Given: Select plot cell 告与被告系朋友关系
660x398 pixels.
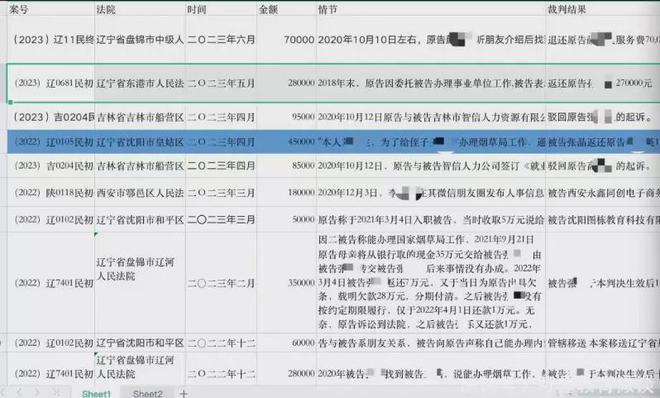Looking at the screenshot, I should coord(431,343).
